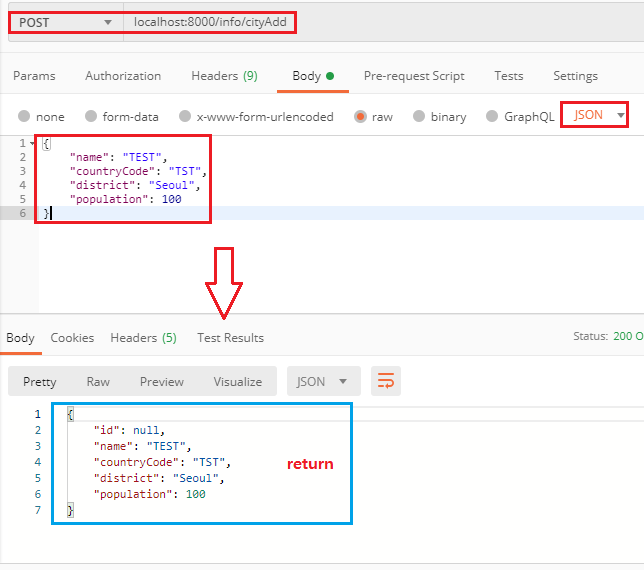The width and height of the screenshot is (644, 570).
Task: Open the Test Results tab
Action: point(230,338)
